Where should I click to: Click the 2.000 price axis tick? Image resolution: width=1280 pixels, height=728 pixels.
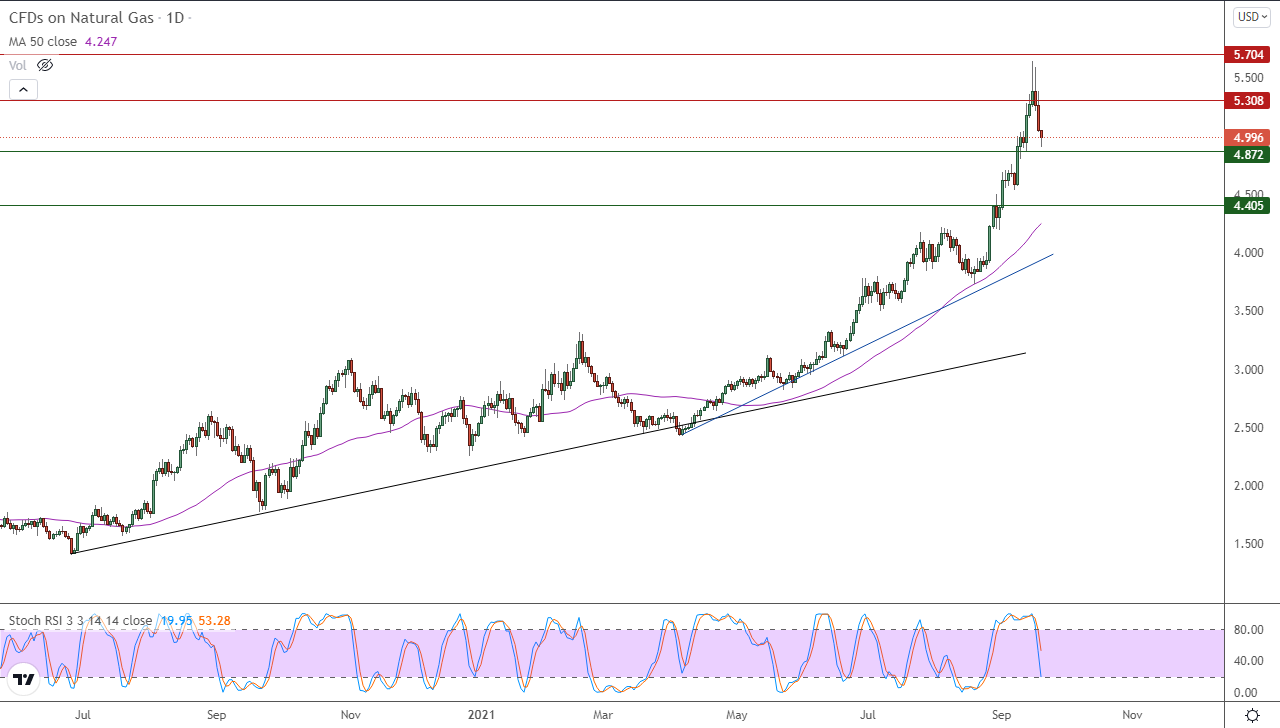[x=1250, y=486]
